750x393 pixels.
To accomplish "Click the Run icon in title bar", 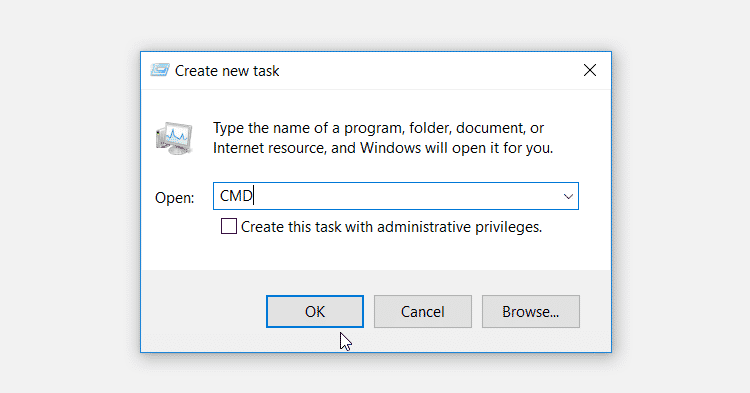I will 160,70.
